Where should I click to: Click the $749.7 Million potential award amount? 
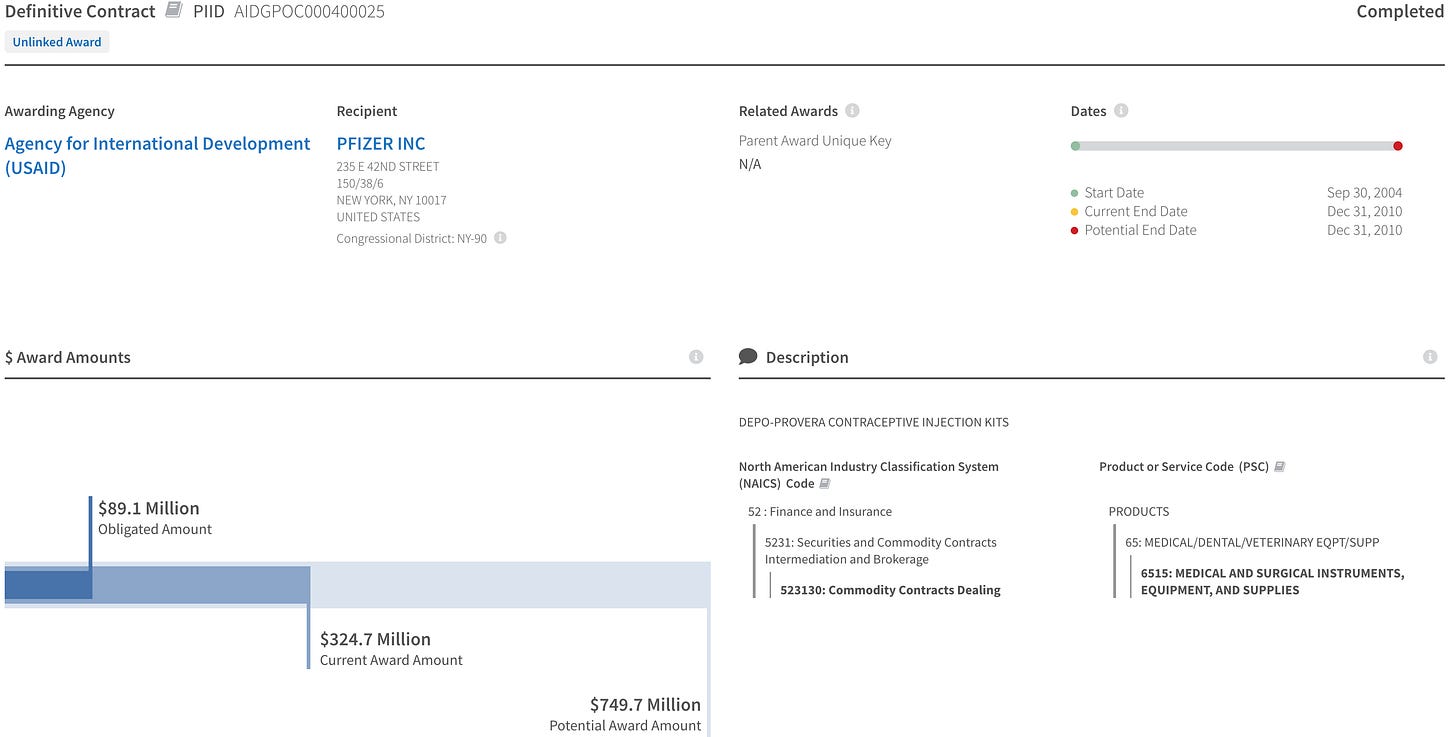[645, 704]
